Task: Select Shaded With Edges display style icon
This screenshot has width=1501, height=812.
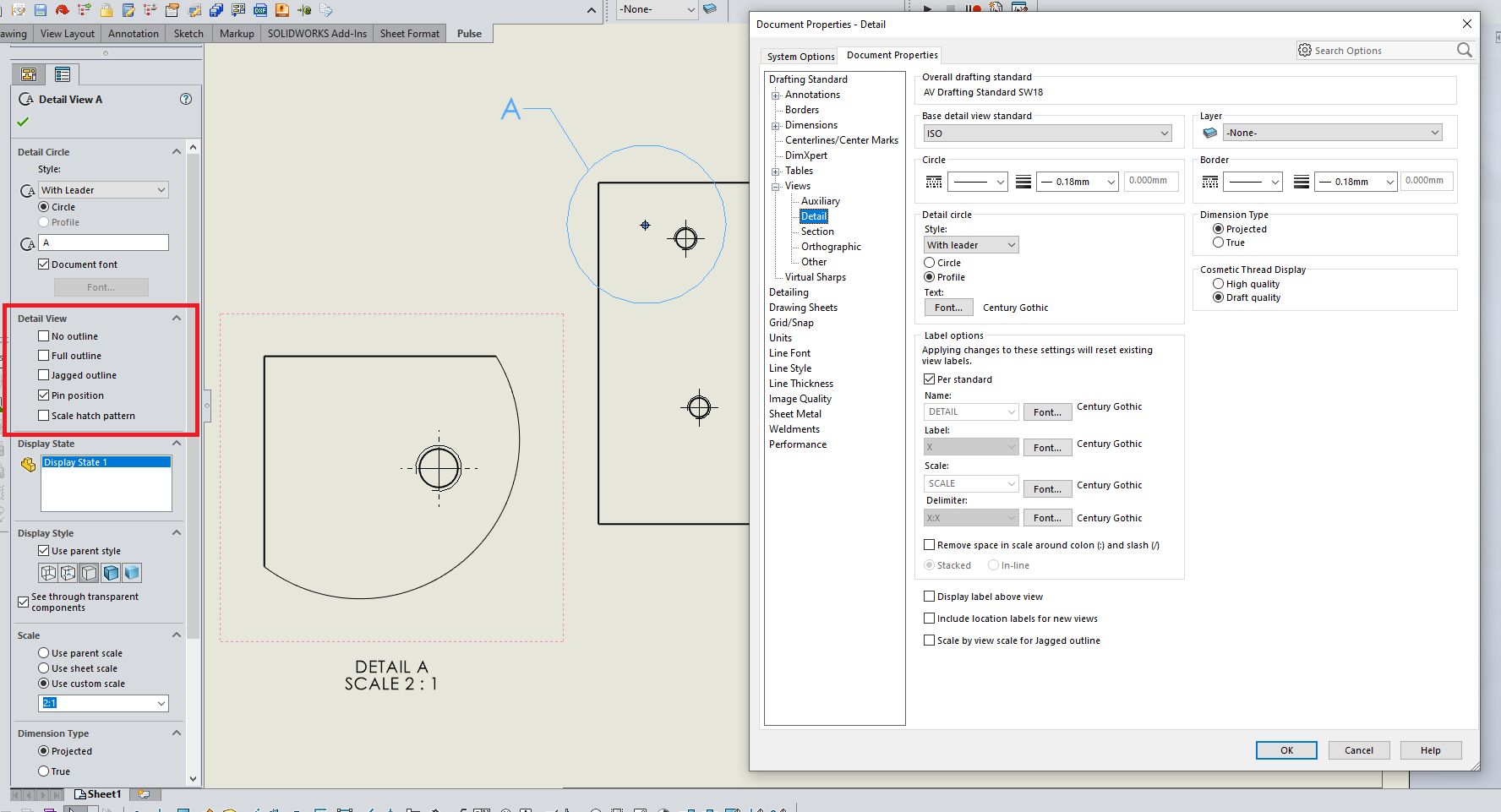Action: pyautogui.click(x=111, y=573)
